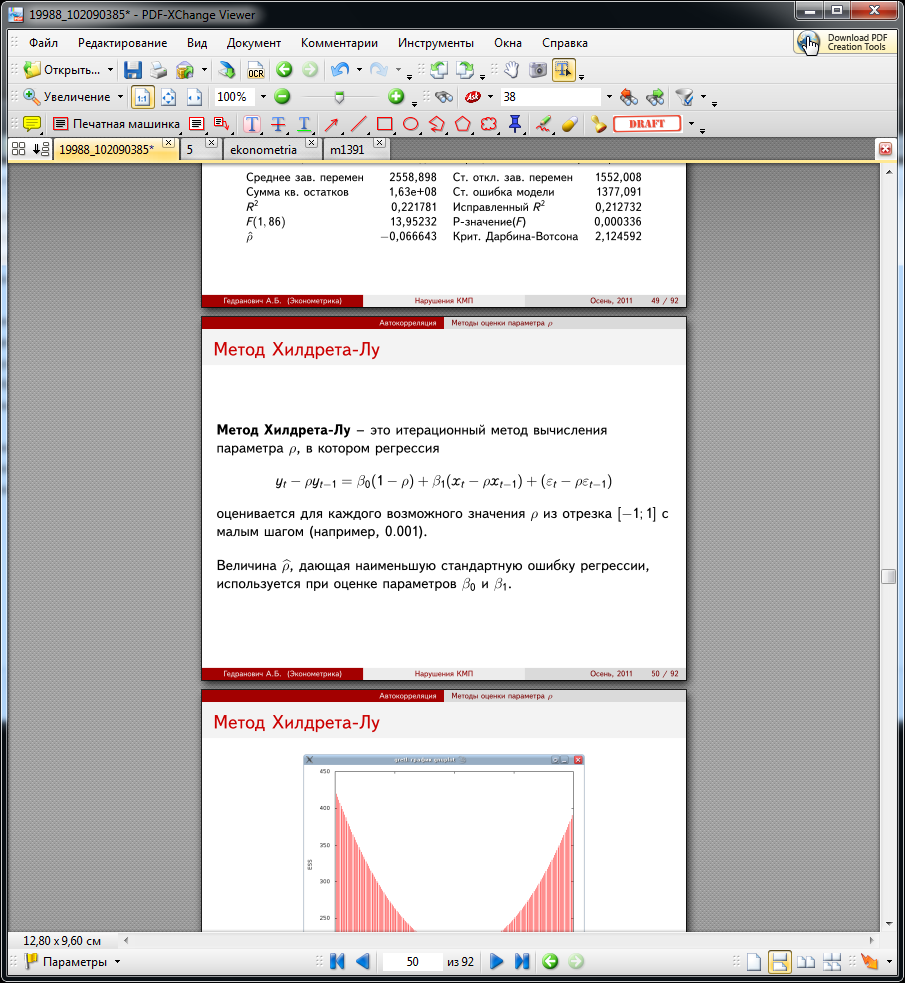Image resolution: width=905 pixels, height=983 pixels.
Task: Expand the stamp selection dropdown arrow
Action: 691,124
